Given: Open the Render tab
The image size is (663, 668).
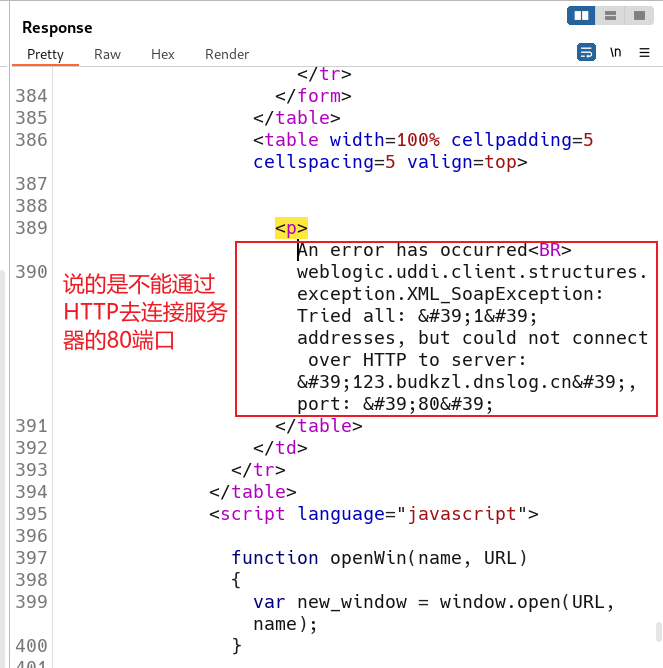Looking at the screenshot, I should (x=227, y=55).
